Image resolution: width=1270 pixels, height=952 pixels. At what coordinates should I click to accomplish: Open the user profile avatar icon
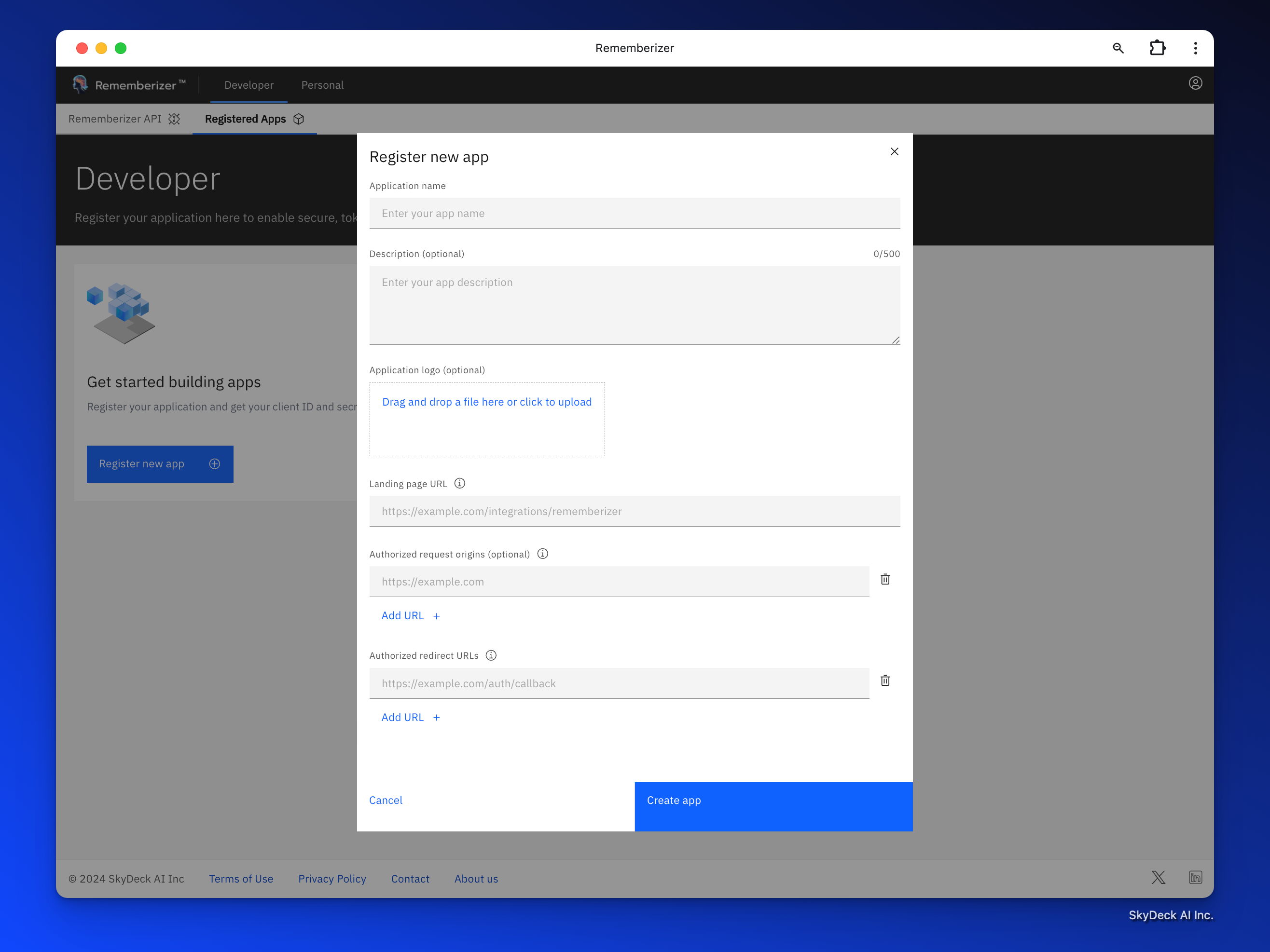pyautogui.click(x=1195, y=84)
